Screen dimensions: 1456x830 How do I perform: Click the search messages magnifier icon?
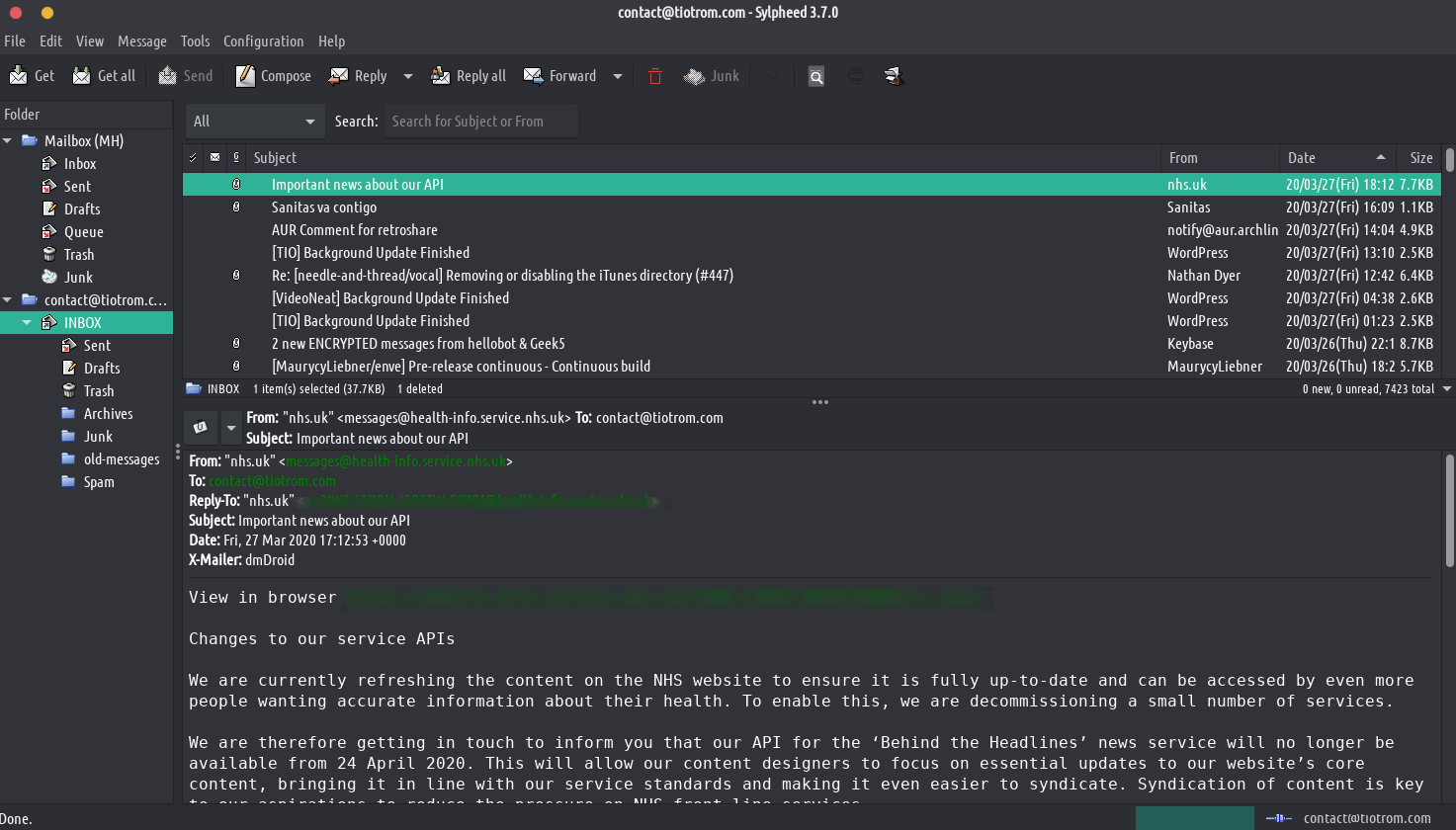pos(815,76)
